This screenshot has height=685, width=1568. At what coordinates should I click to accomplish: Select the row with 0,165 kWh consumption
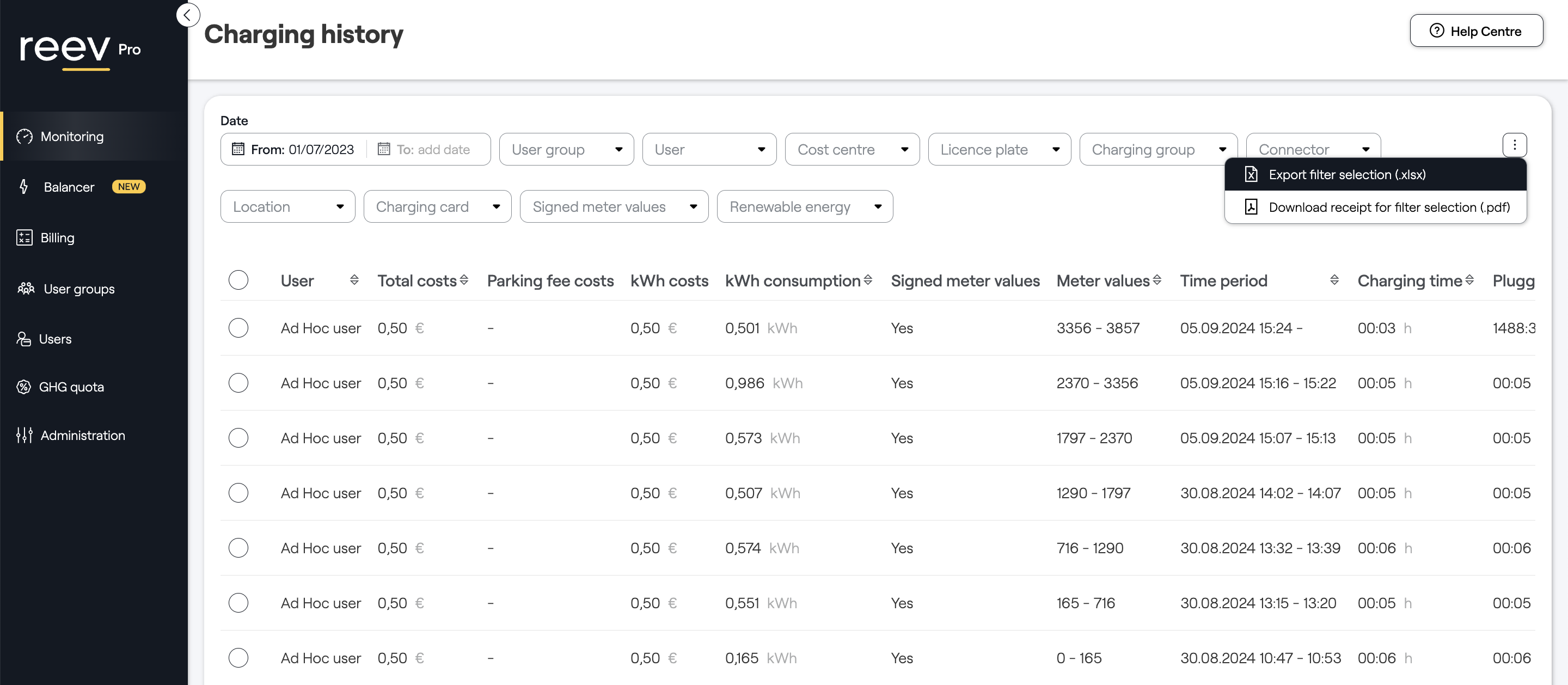point(238,658)
